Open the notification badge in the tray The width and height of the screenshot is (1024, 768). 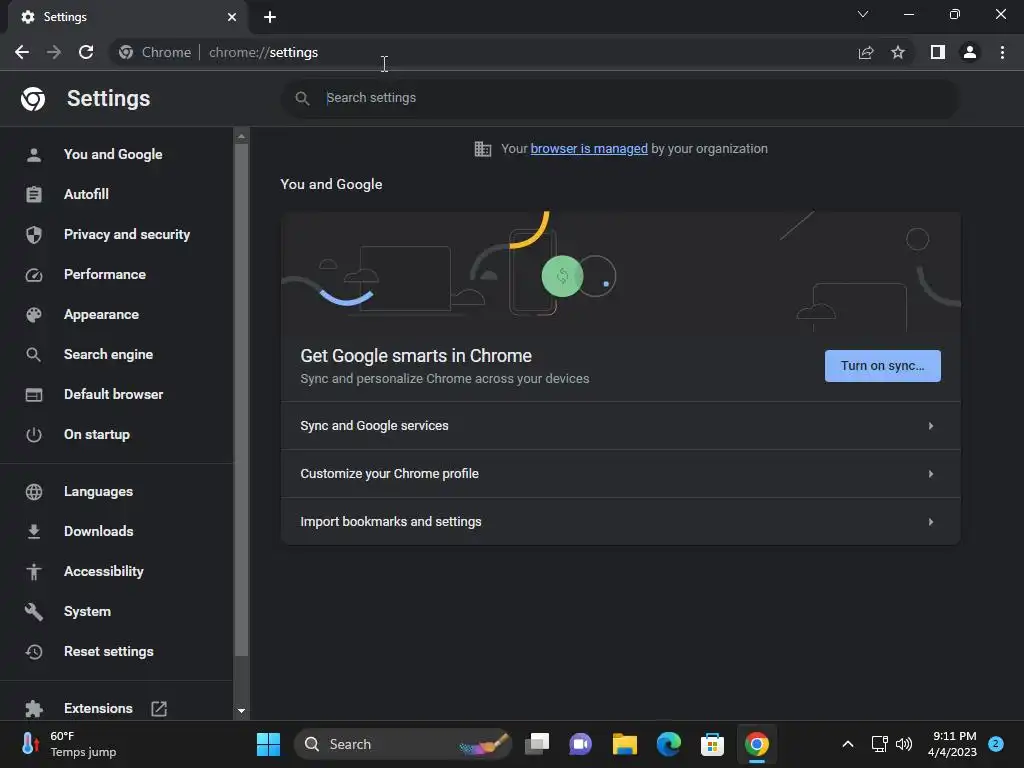coord(996,744)
